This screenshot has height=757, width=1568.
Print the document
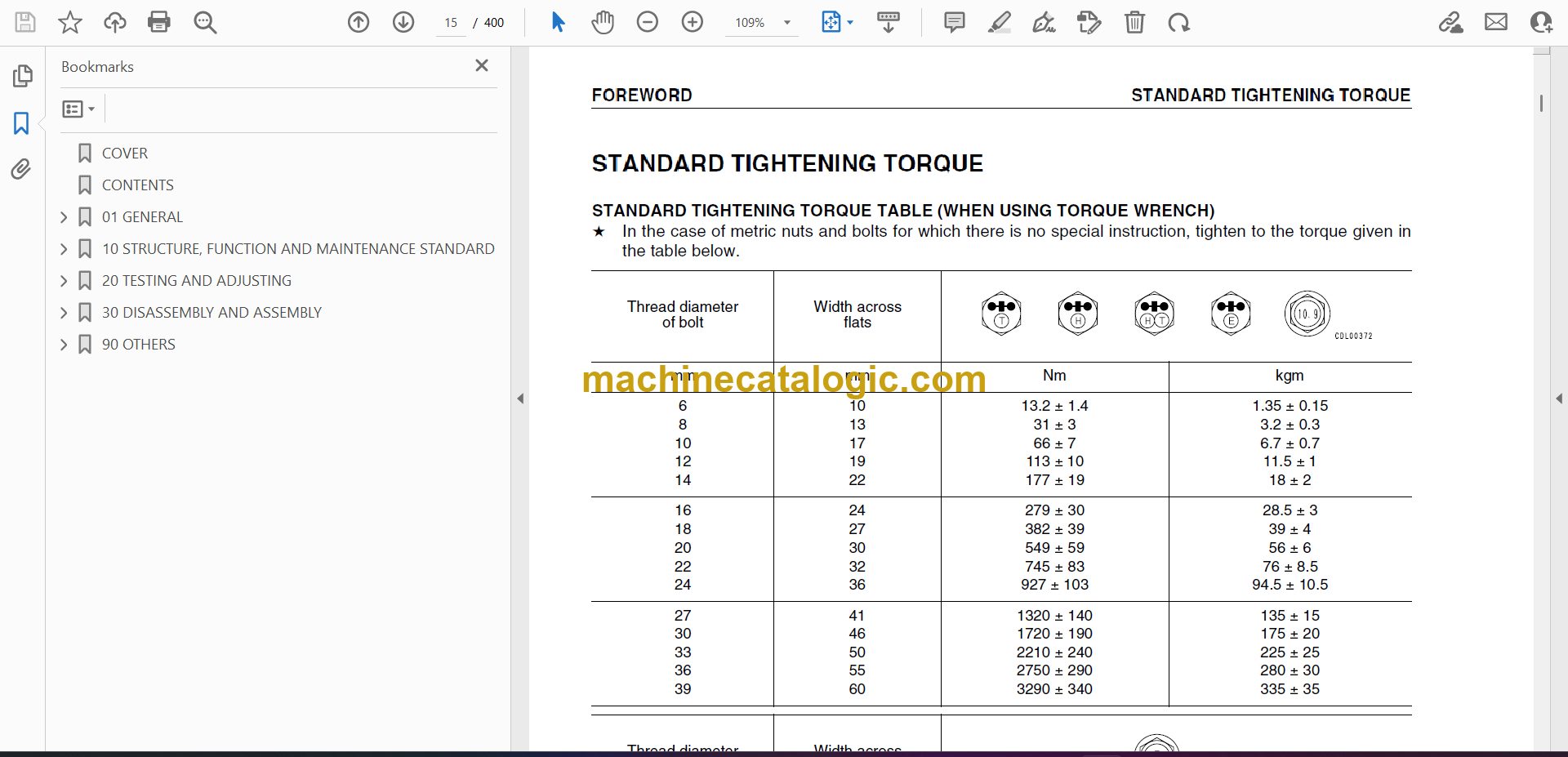coord(159,22)
